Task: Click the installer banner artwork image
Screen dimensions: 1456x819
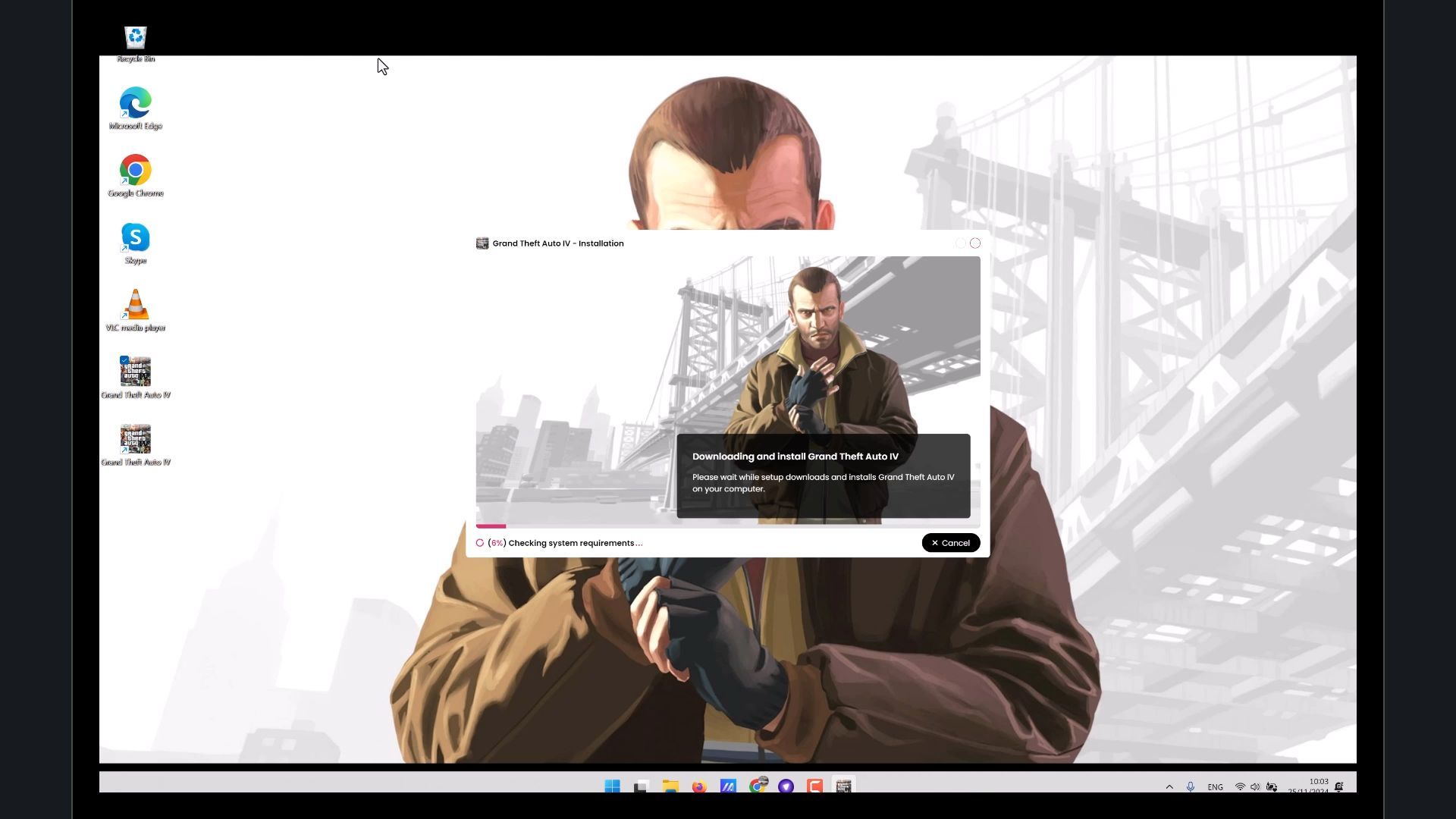Action: [728, 390]
